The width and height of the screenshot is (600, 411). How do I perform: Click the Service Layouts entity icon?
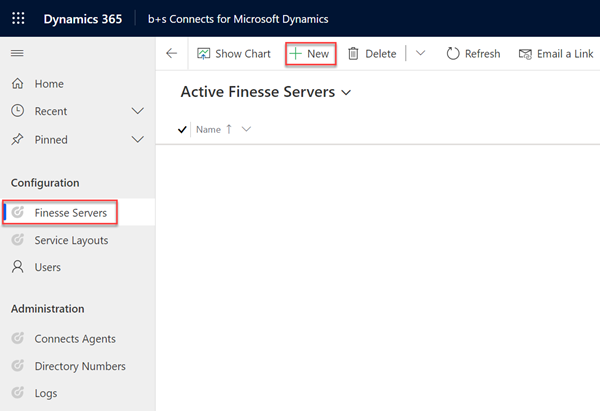click(18, 240)
